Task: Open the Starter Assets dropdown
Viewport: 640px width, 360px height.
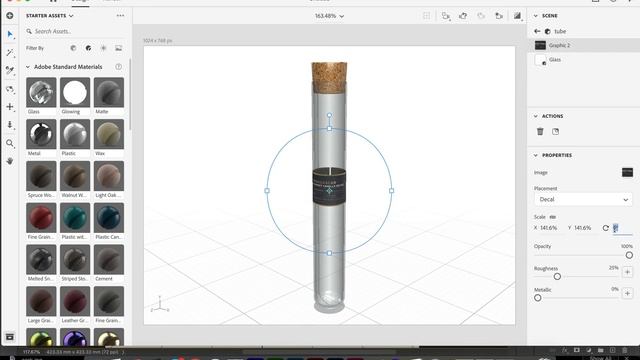Action: (49, 16)
